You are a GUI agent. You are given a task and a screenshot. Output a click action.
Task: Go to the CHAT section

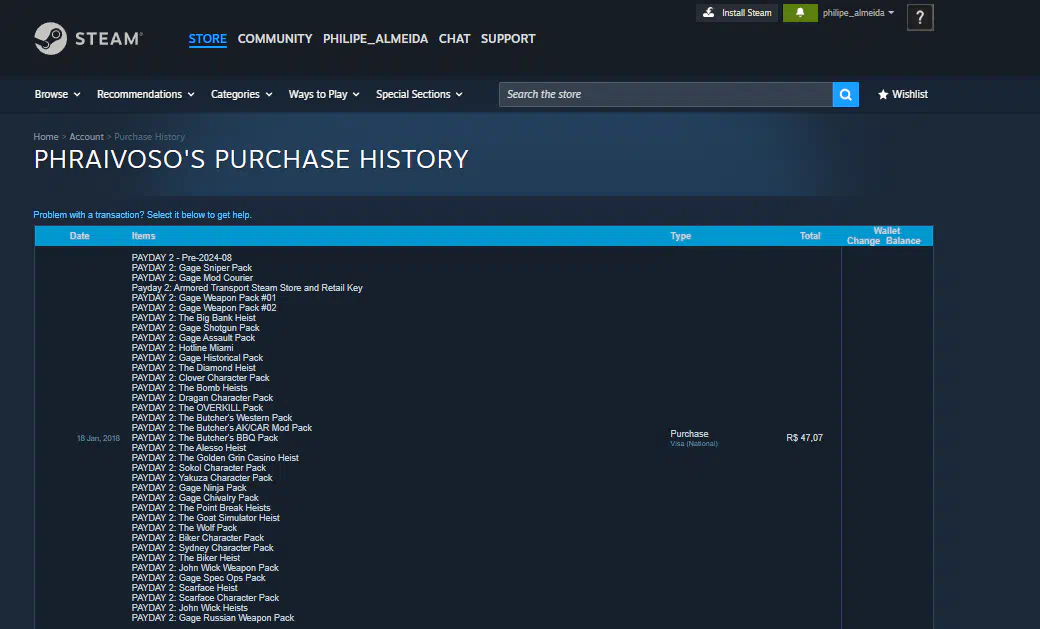[454, 39]
